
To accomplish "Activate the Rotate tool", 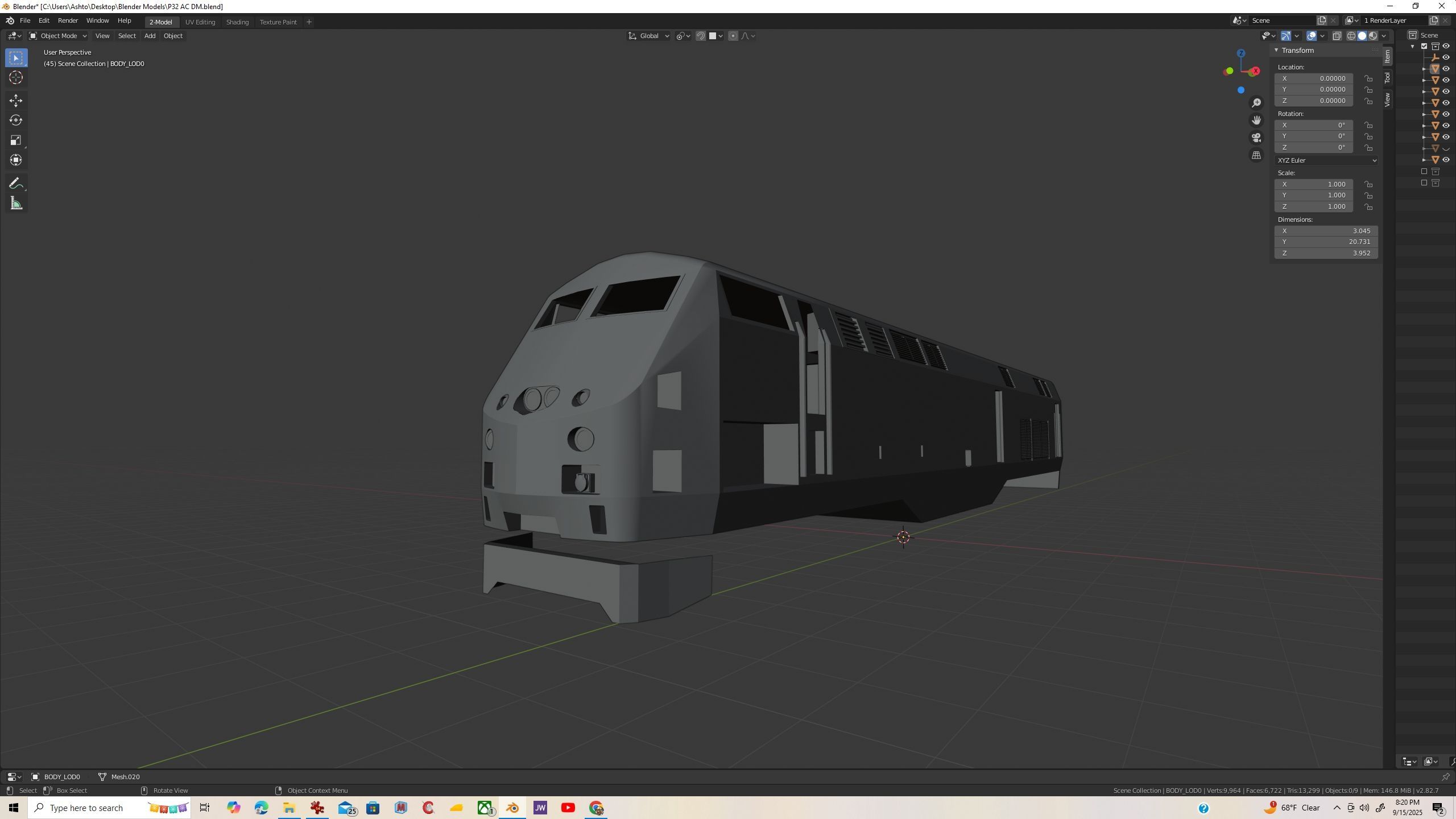I will (16, 121).
